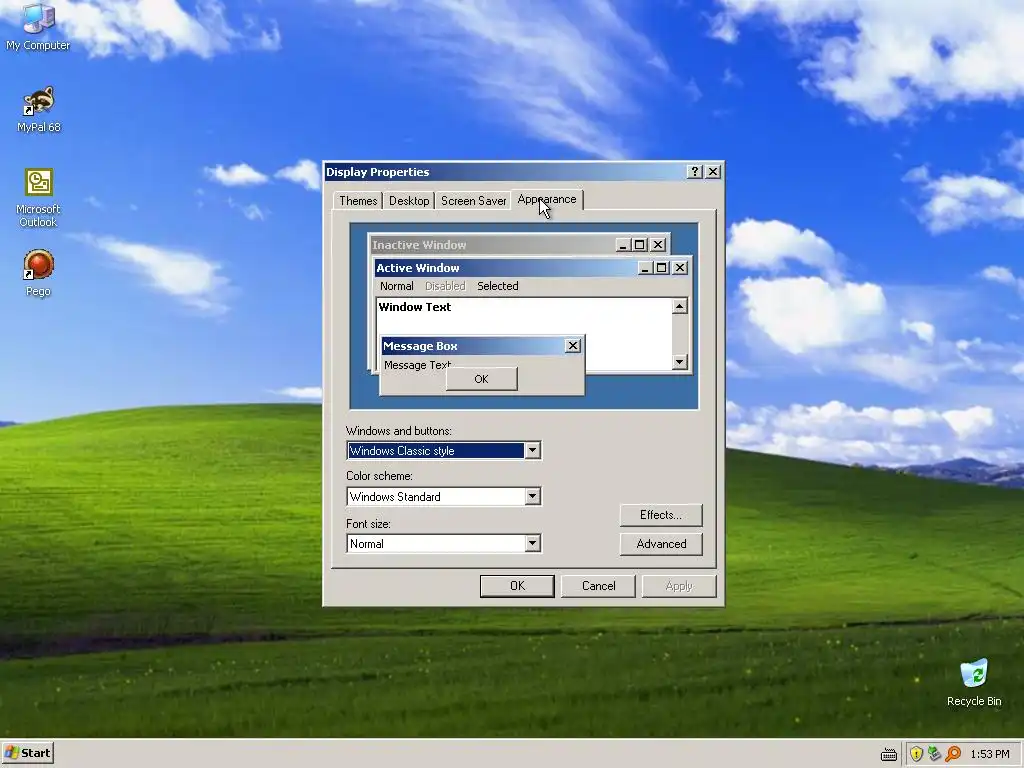Viewport: 1024px width, 768px height.
Task: Click the preview scrollbar down arrow
Action: pos(679,362)
